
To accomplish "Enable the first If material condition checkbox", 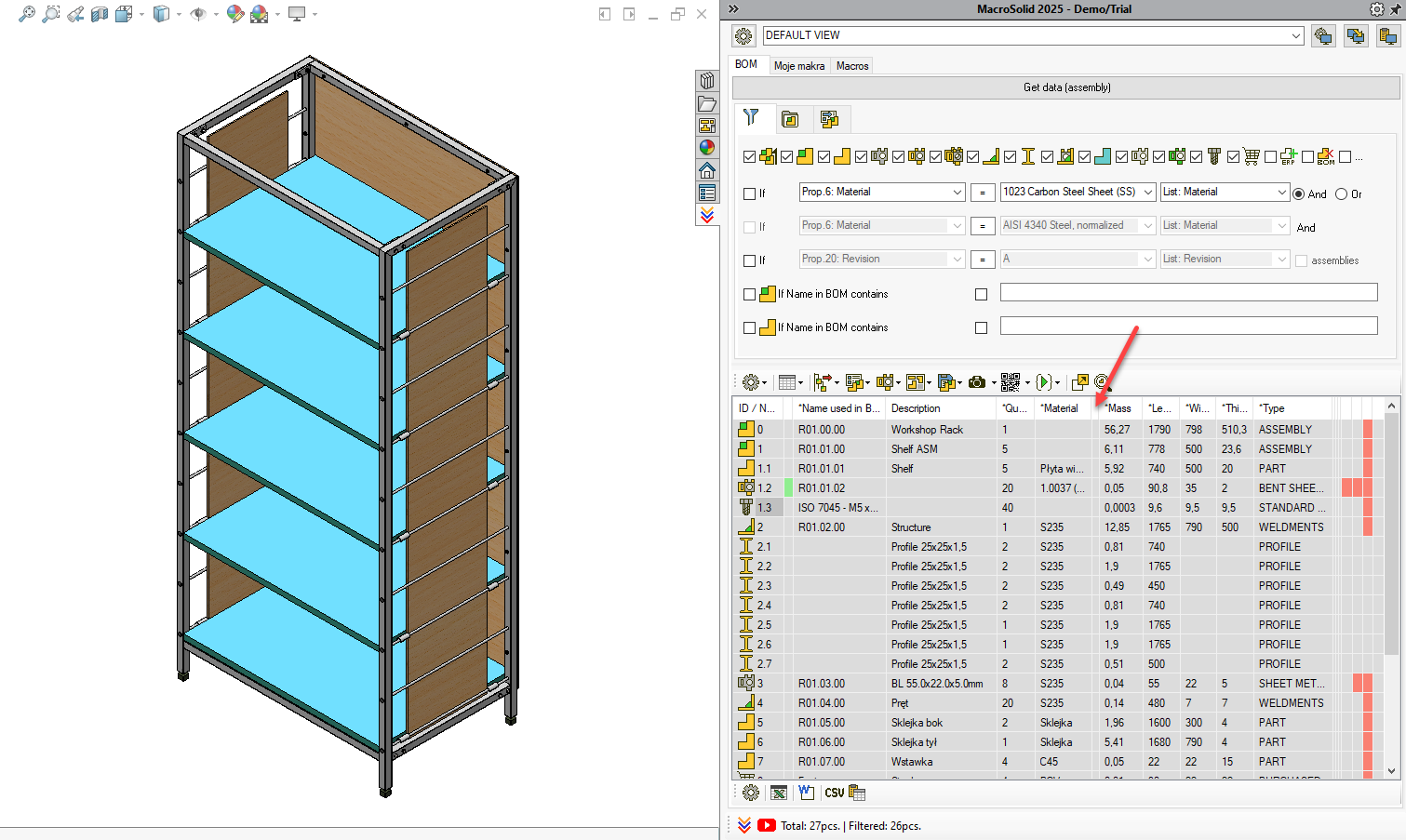I will [x=749, y=193].
